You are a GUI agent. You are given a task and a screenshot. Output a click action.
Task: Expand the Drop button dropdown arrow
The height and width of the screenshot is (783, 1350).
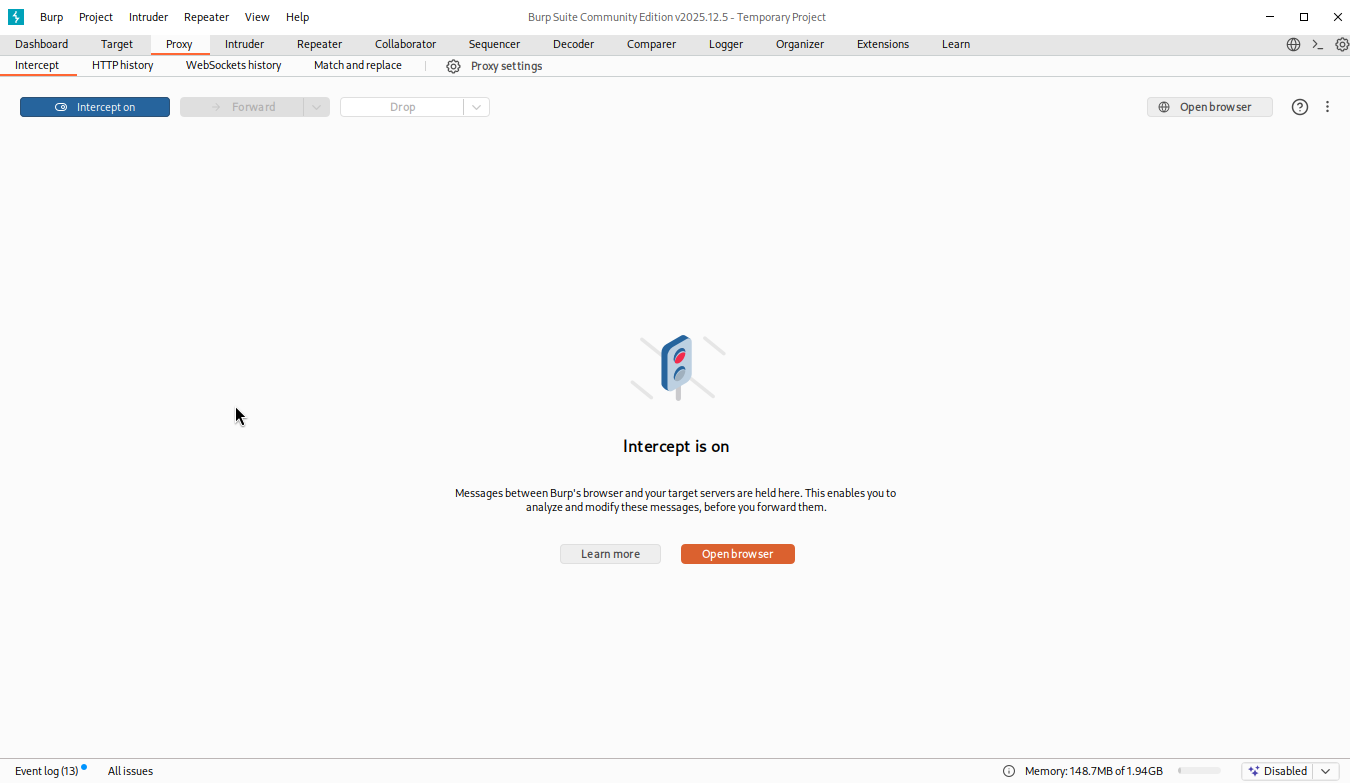coord(476,107)
